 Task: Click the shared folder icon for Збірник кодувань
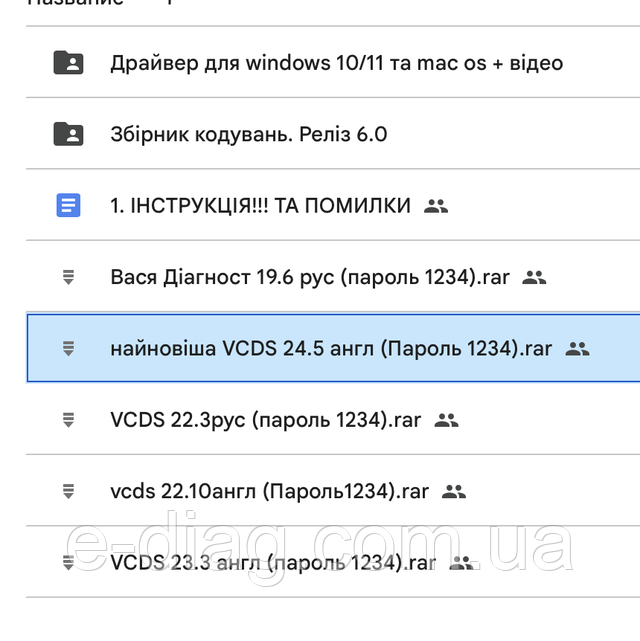[68, 134]
